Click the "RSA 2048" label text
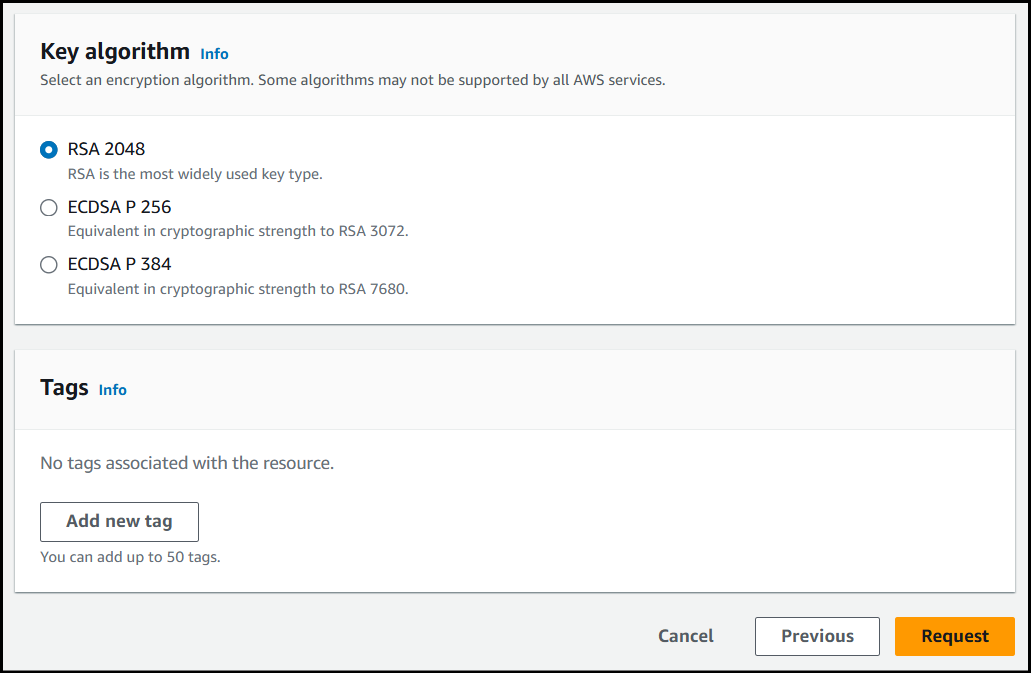The height and width of the screenshot is (673, 1031). point(106,149)
